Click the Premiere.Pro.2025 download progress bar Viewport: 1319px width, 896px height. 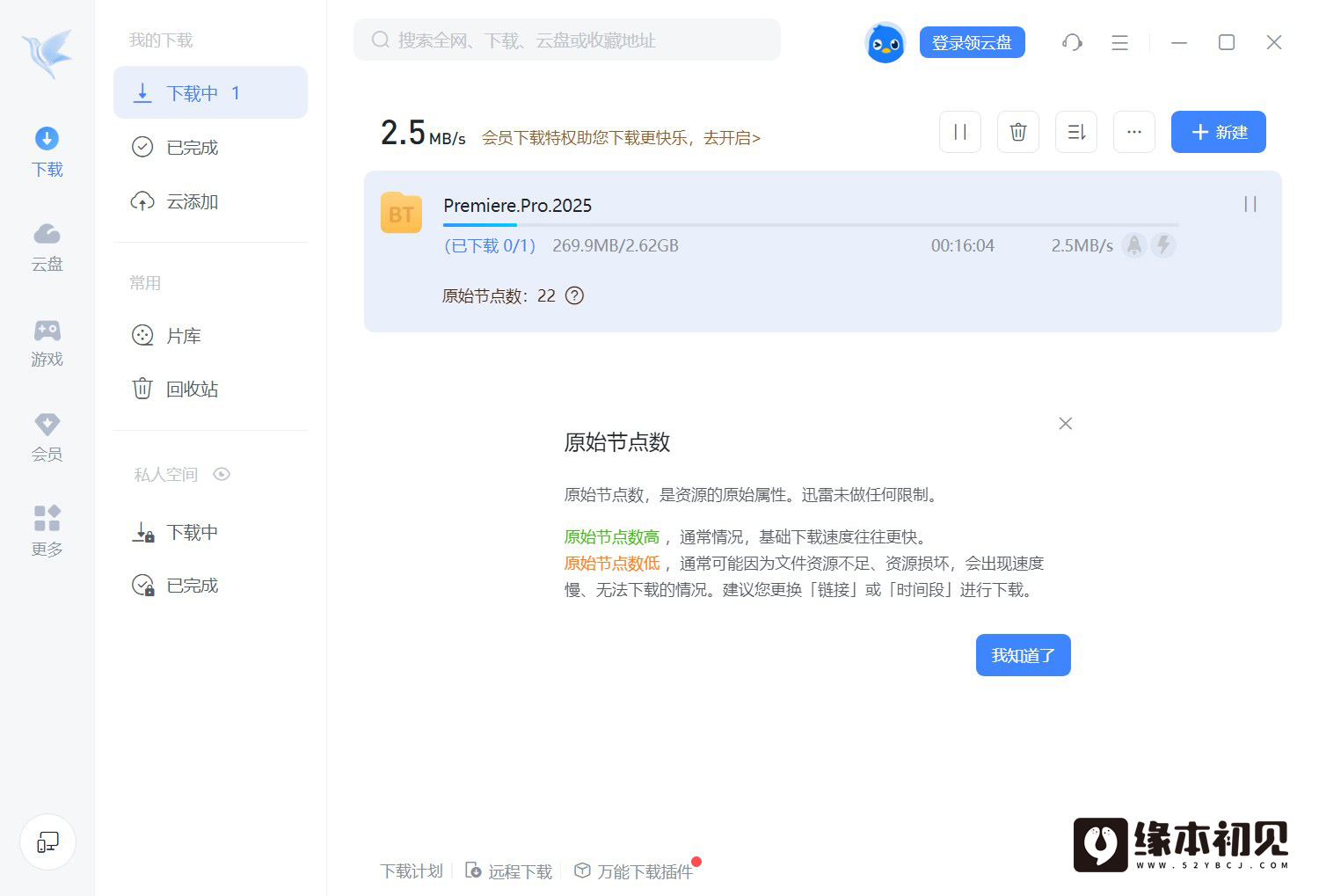811,225
